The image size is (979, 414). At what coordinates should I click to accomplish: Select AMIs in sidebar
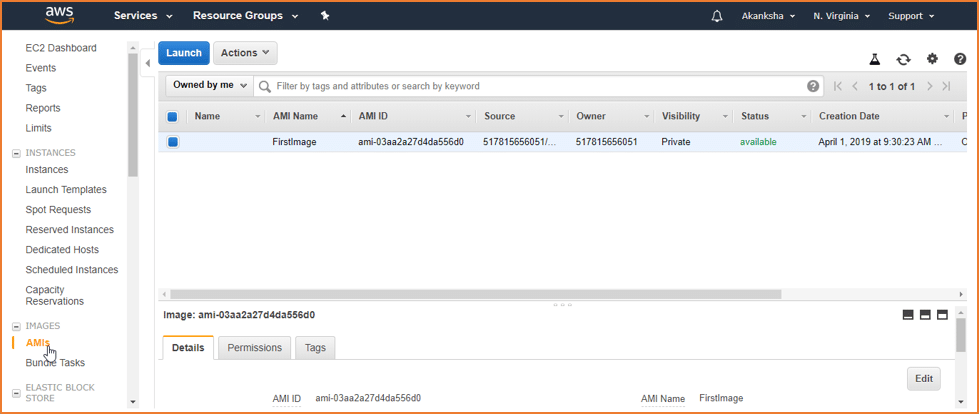tap(37, 343)
